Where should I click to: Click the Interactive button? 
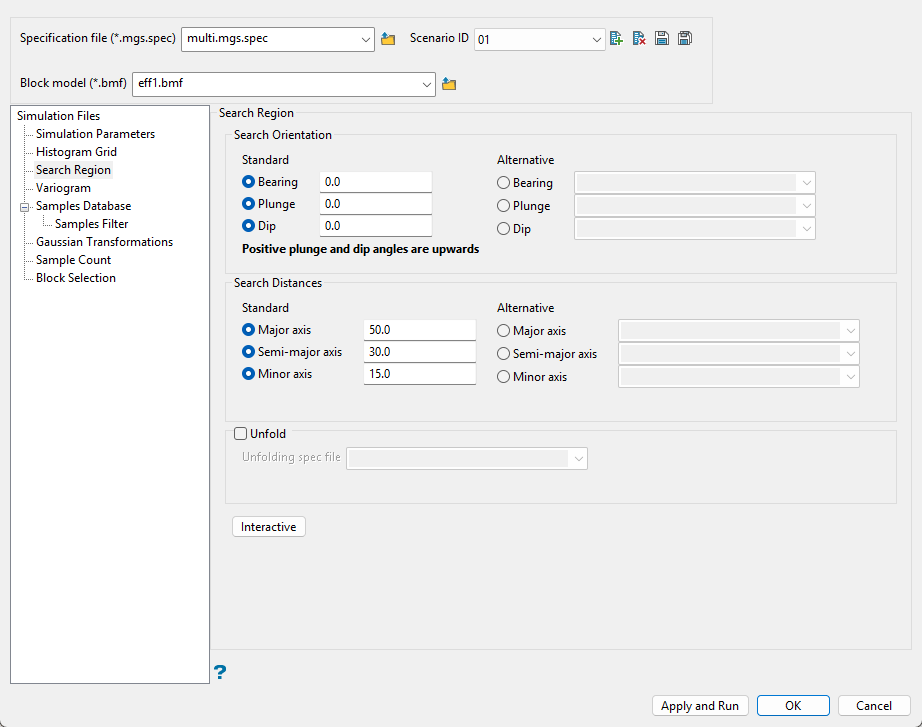point(268,527)
